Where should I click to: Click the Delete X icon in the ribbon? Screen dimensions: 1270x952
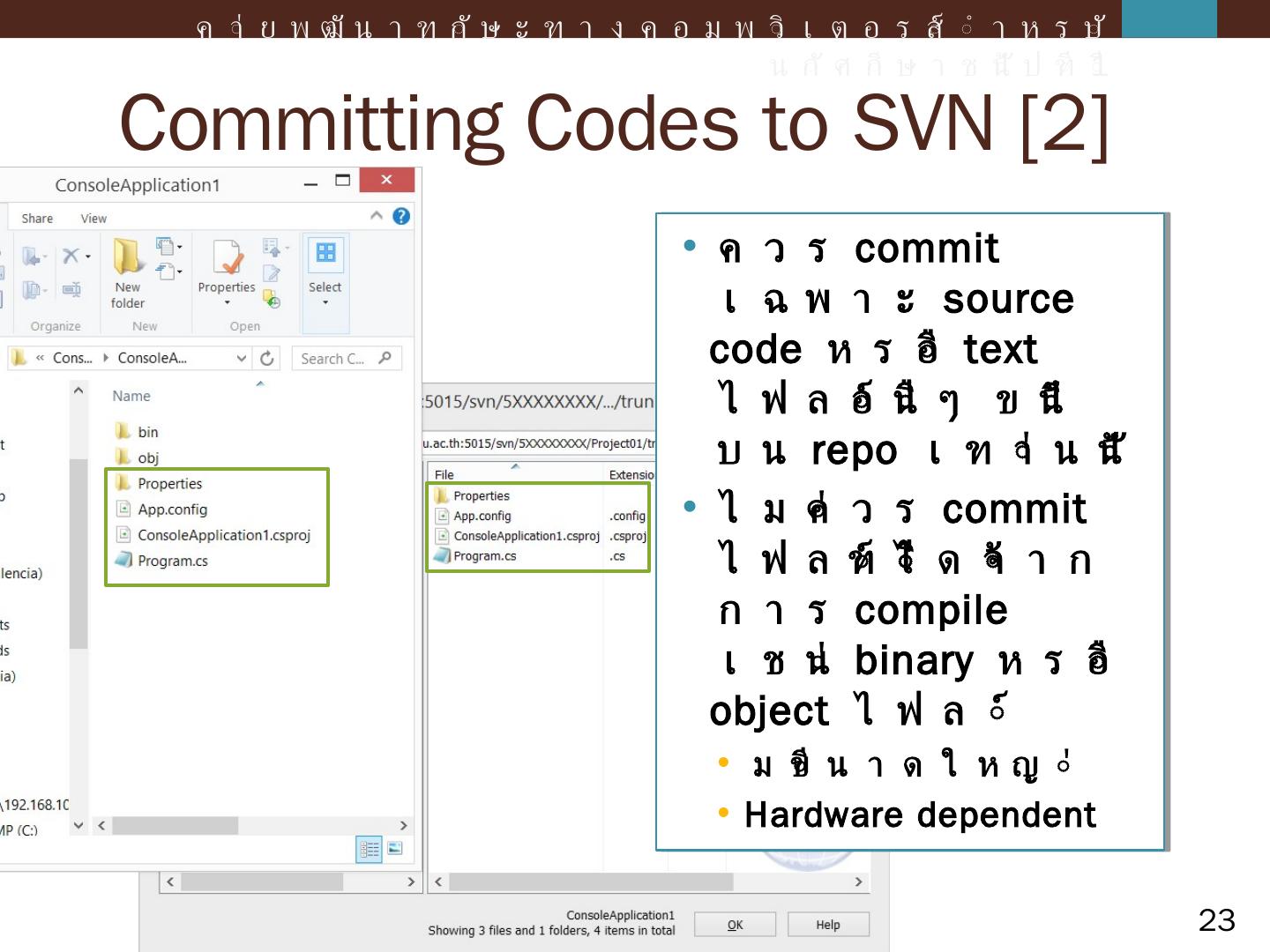71,256
